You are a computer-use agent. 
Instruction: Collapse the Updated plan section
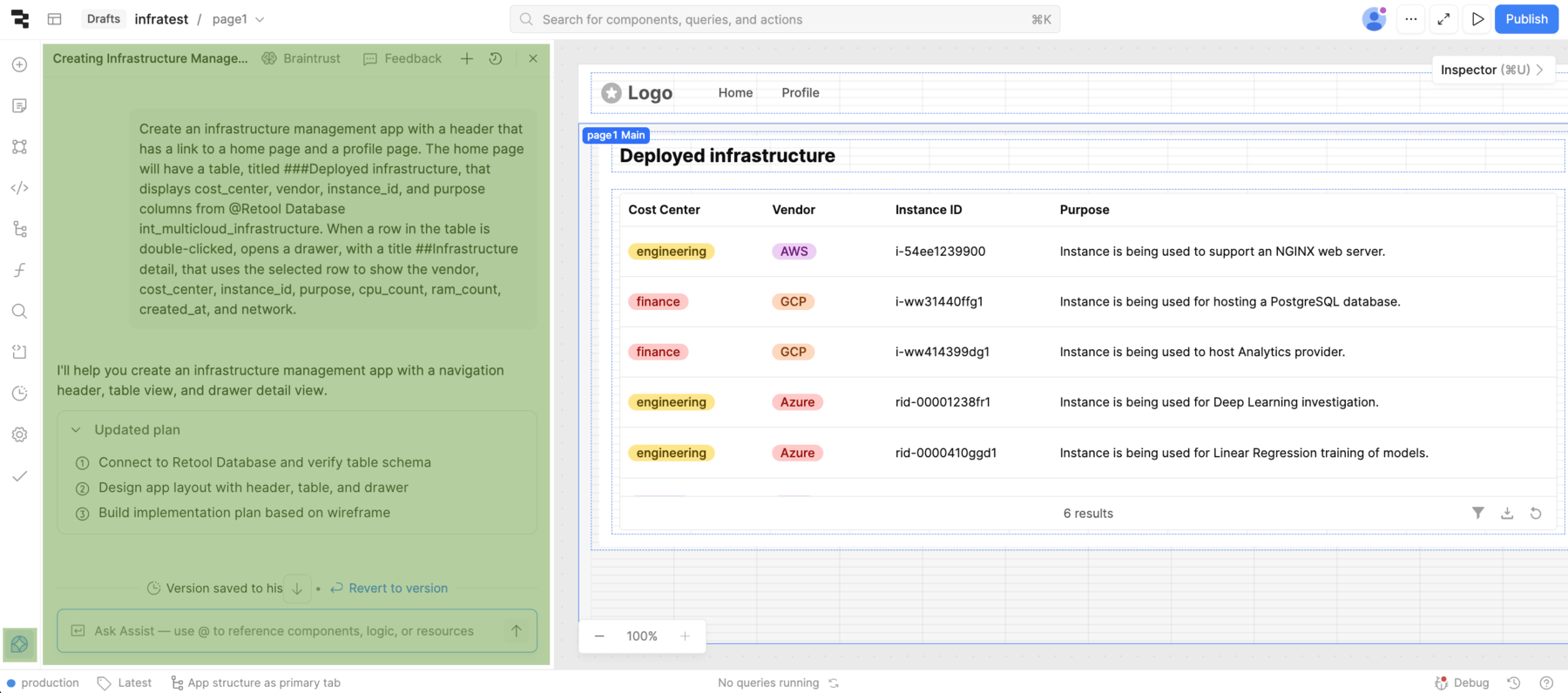tap(76, 430)
